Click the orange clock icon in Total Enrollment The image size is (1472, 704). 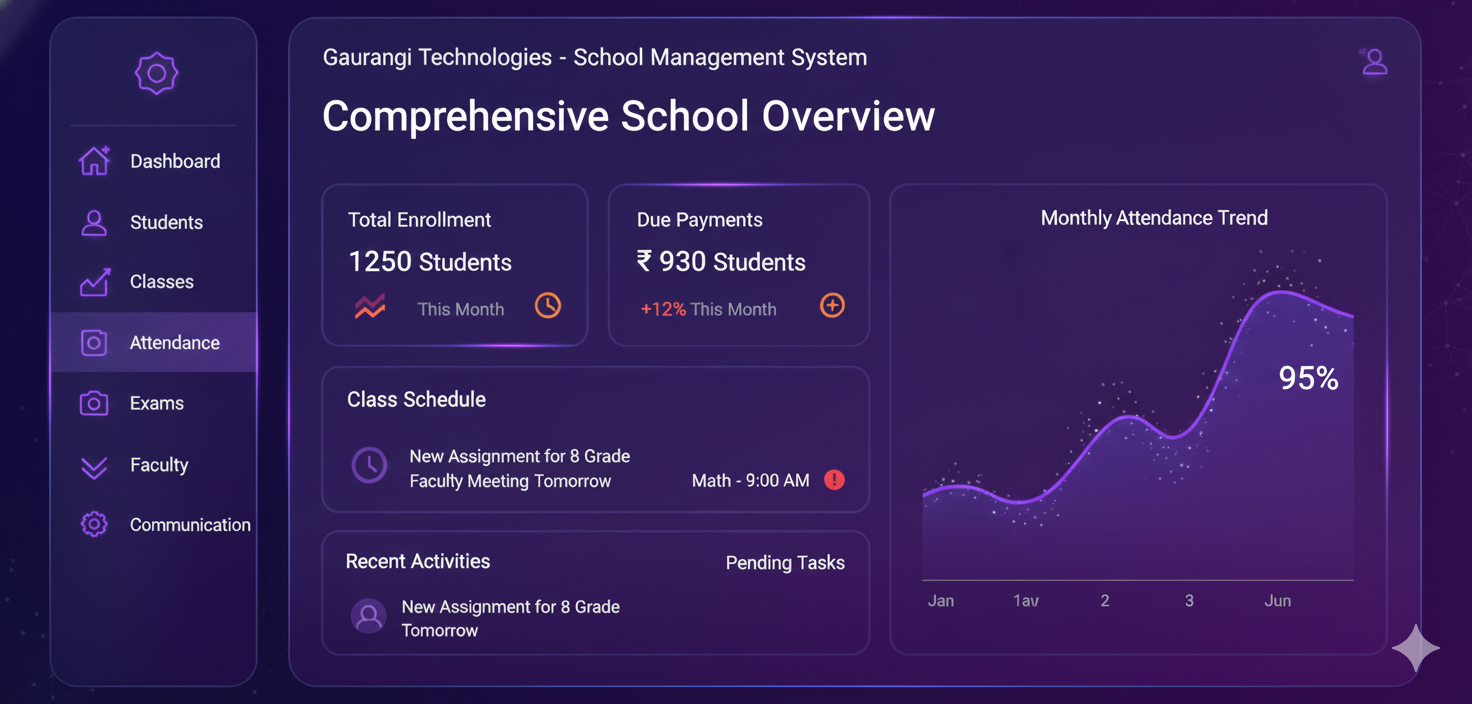548,306
